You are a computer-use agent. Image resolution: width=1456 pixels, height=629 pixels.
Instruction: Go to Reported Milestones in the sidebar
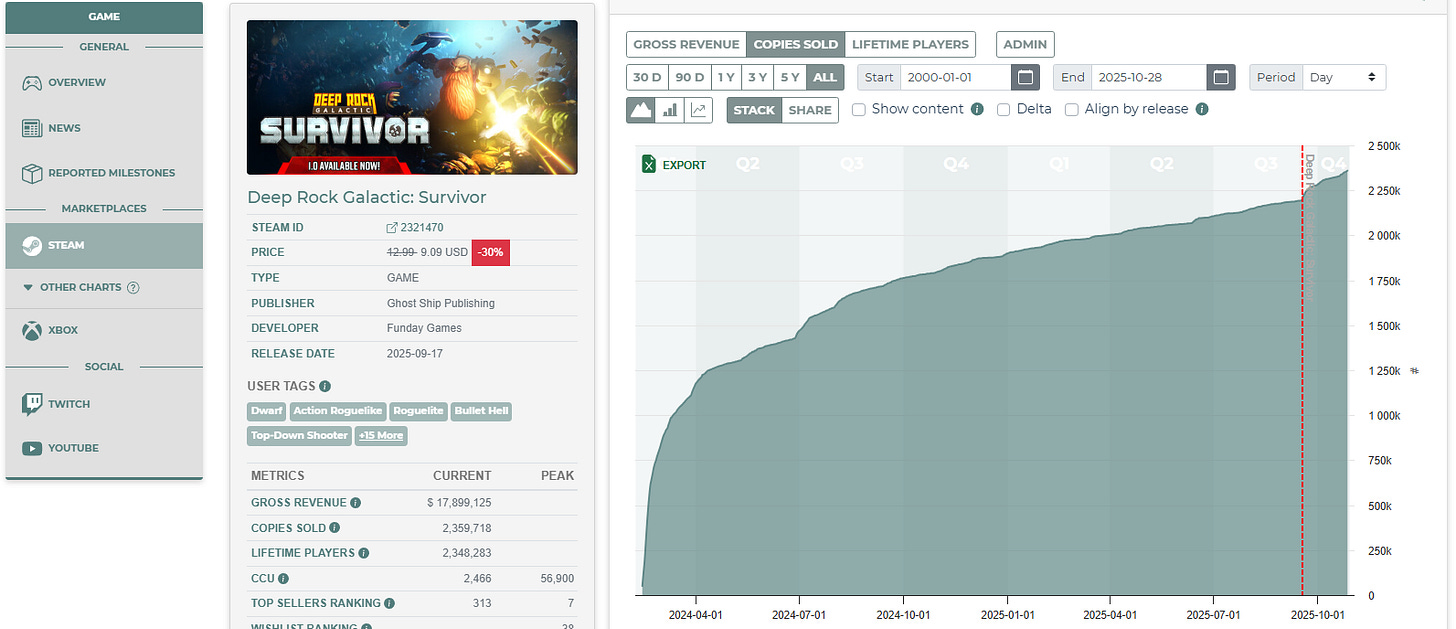103,173
